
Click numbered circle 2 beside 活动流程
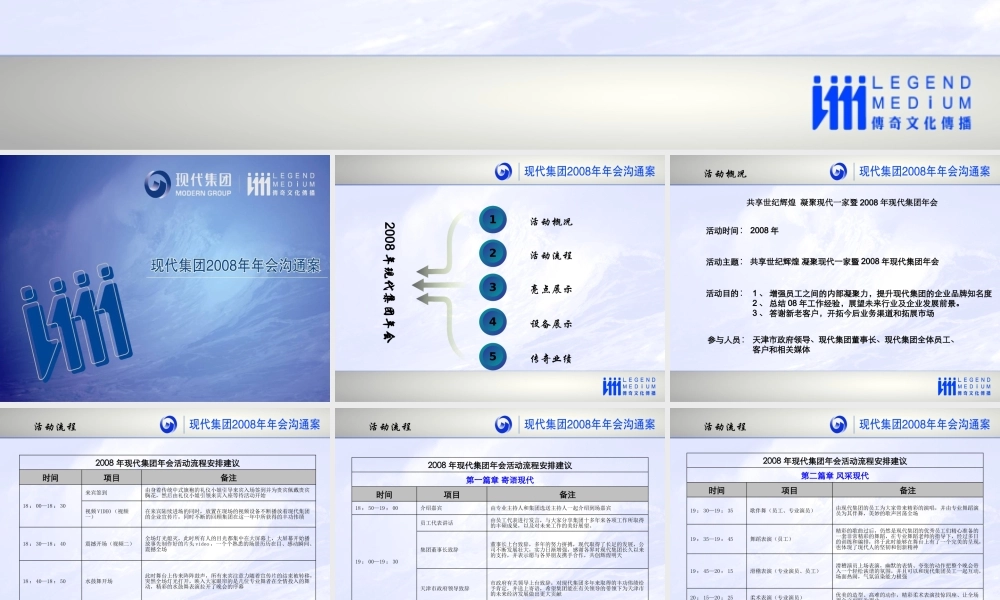(x=492, y=253)
